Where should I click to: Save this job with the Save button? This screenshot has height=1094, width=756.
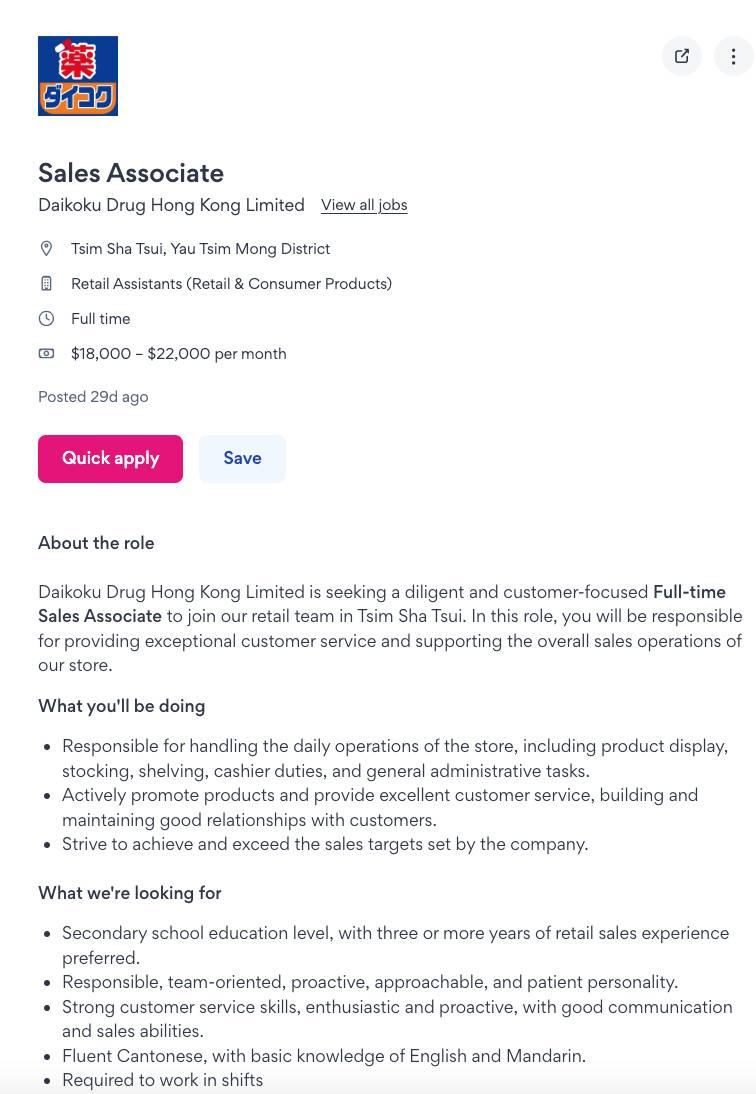tap(242, 458)
